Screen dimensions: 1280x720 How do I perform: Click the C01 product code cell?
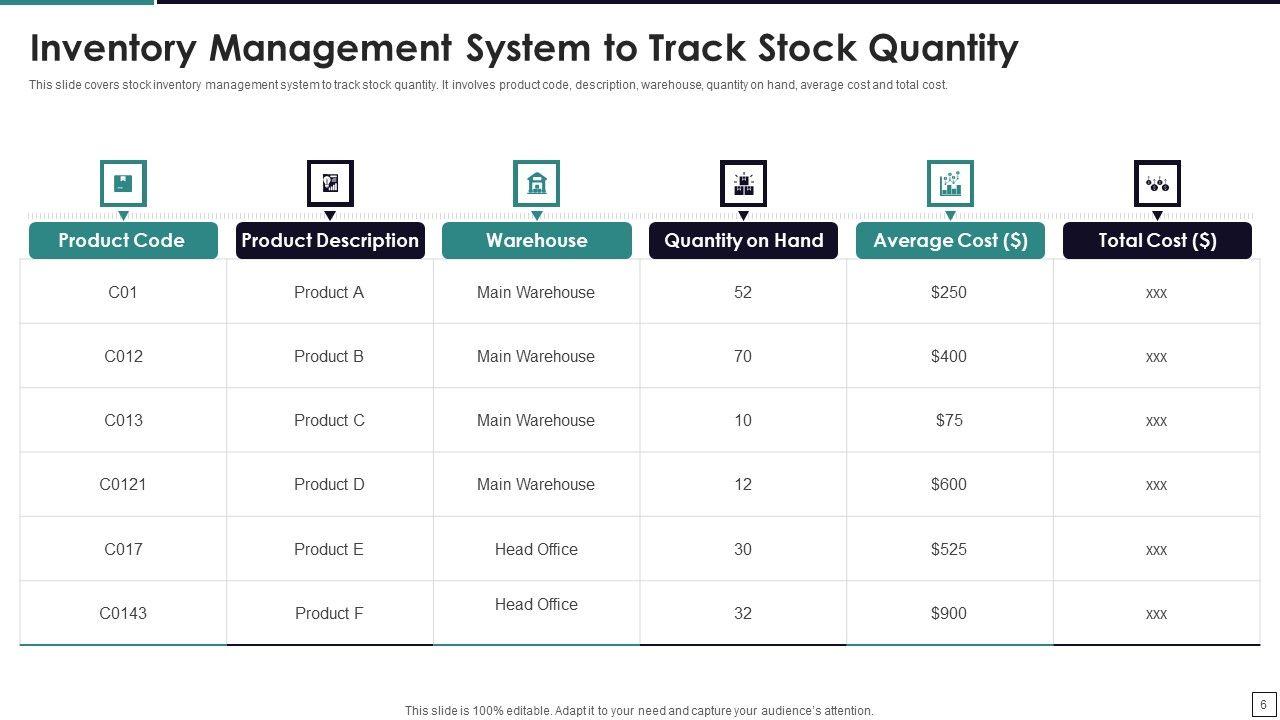(x=123, y=293)
